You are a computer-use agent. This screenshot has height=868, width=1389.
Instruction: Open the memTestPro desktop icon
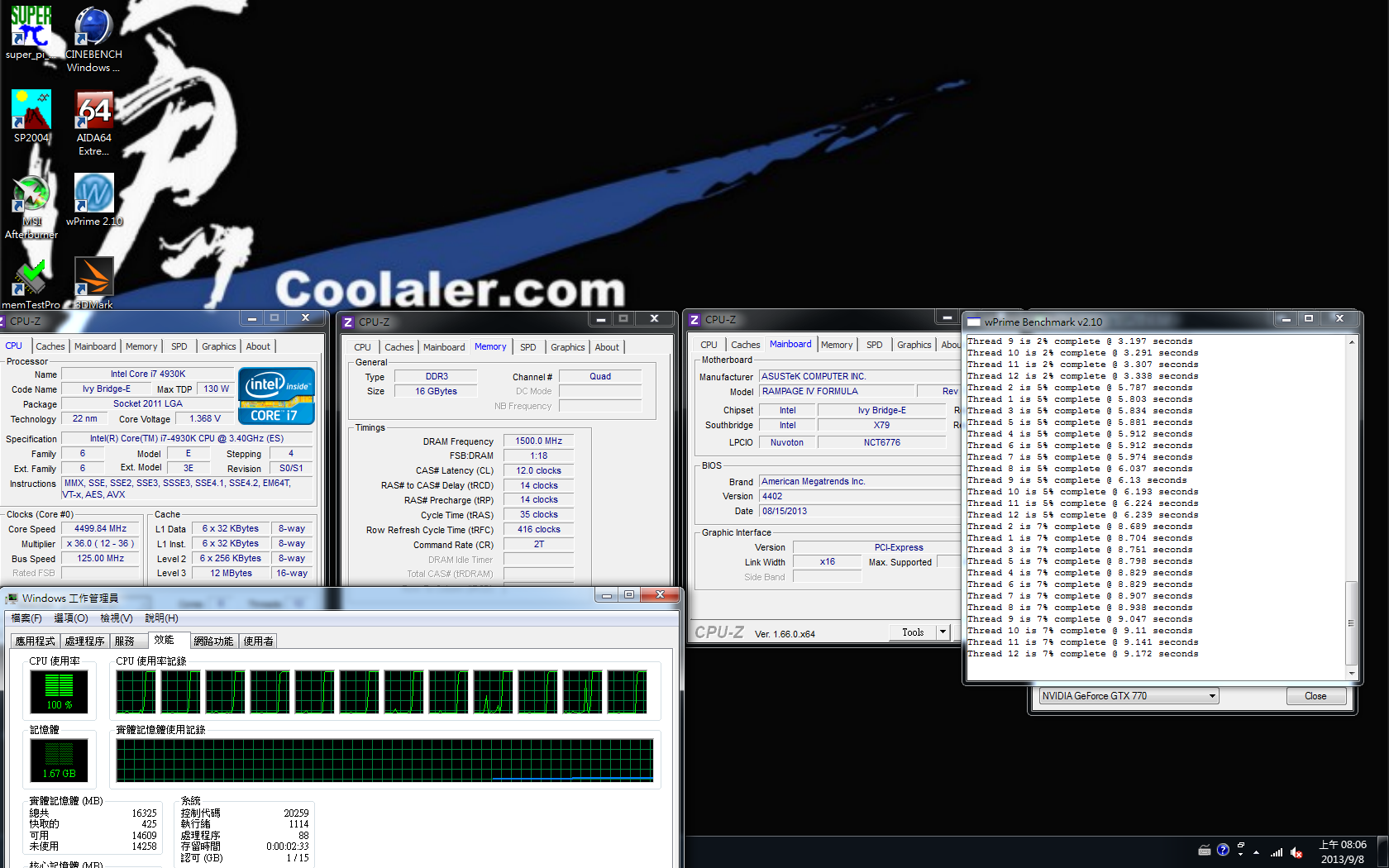pos(31,284)
